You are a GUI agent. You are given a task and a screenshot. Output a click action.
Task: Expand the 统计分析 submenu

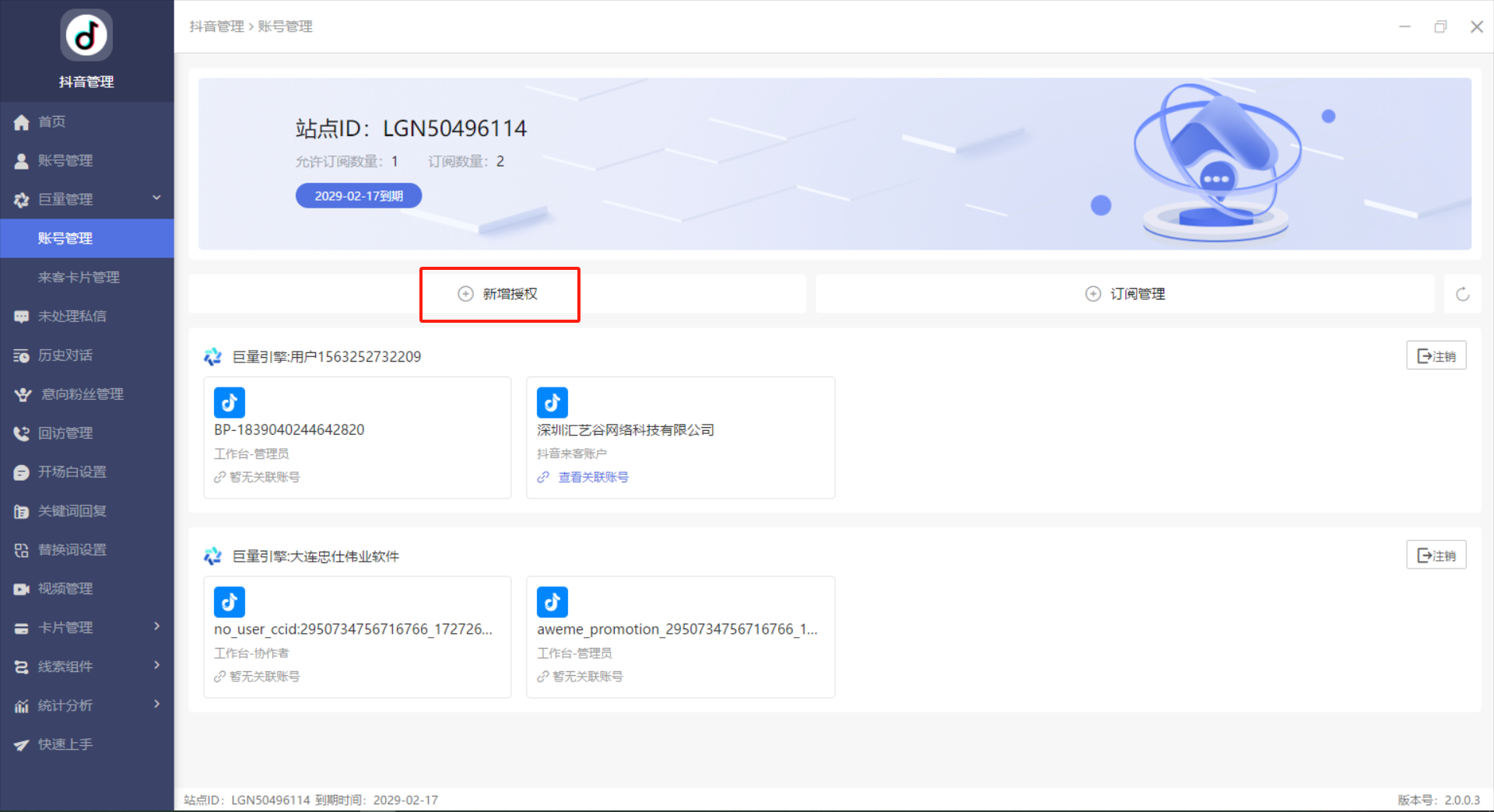156,705
